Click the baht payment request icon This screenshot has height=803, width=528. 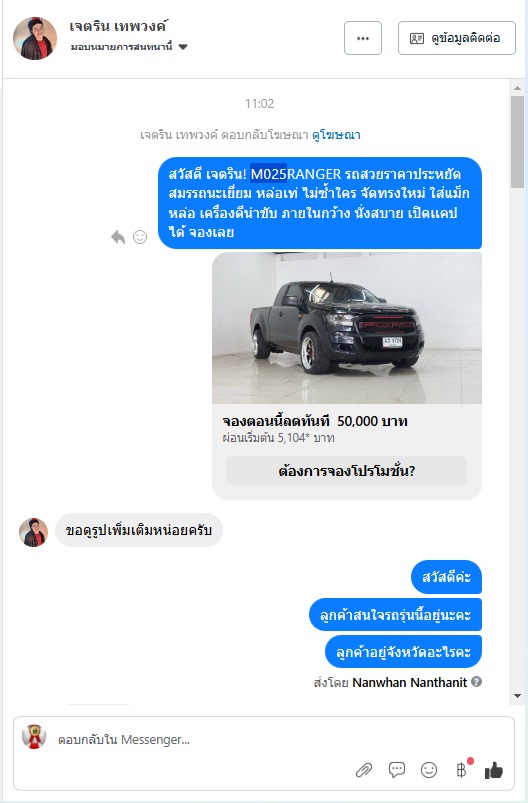pos(461,770)
